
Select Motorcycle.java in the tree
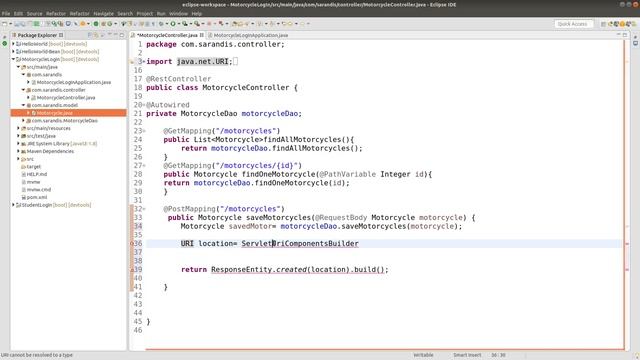coord(54,113)
